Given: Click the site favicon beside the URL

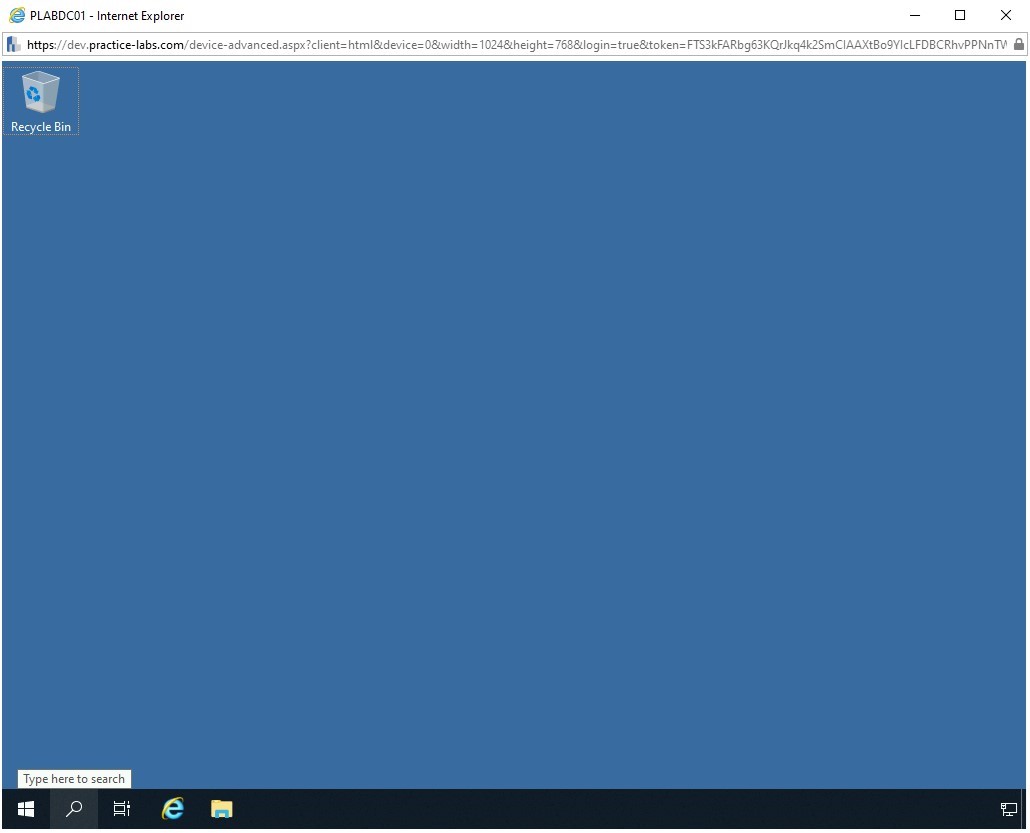Looking at the screenshot, I should (x=14, y=44).
